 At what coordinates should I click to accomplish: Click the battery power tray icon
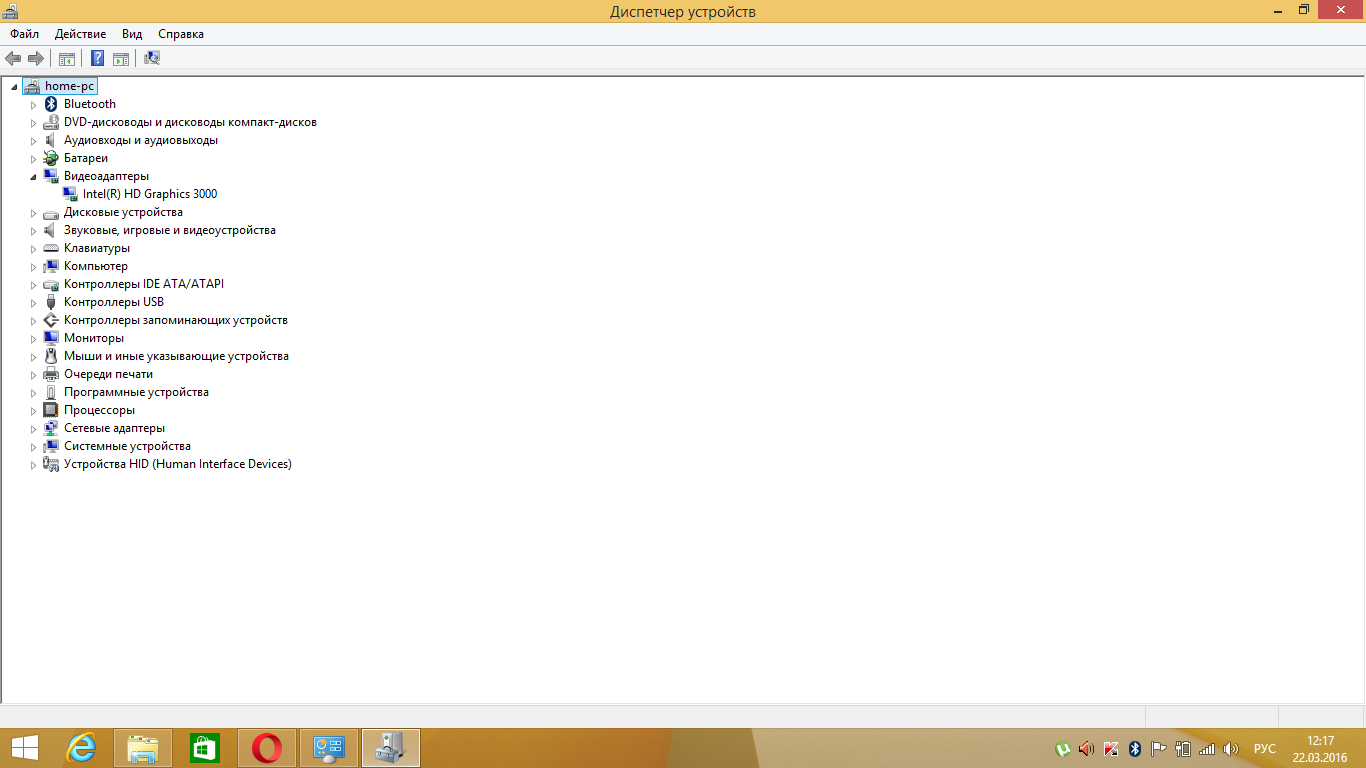point(1183,749)
